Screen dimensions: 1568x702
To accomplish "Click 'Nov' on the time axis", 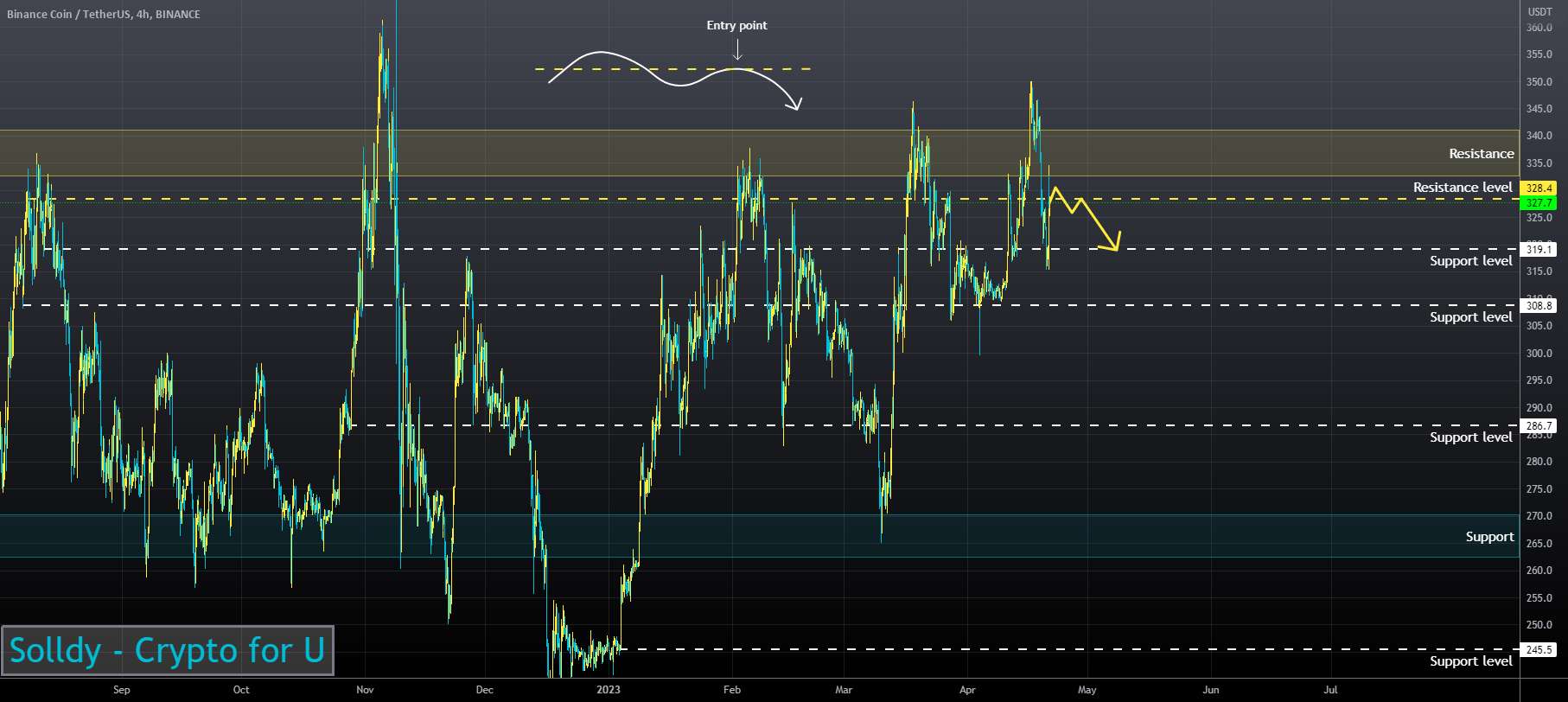I will pyautogui.click(x=365, y=690).
